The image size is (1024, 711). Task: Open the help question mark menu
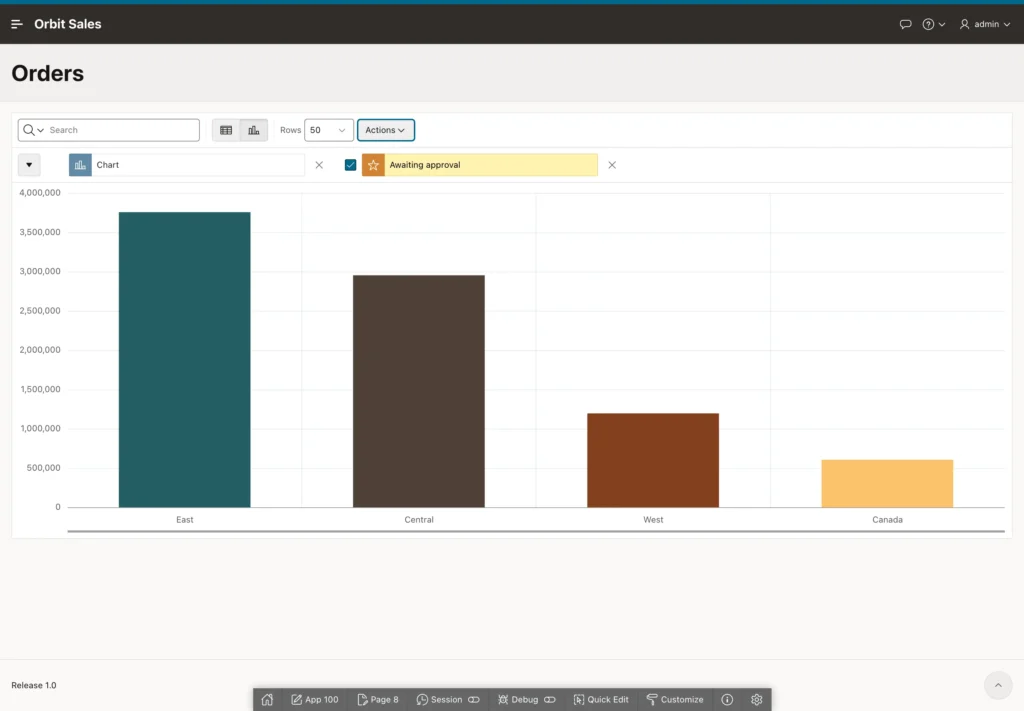click(x=933, y=24)
